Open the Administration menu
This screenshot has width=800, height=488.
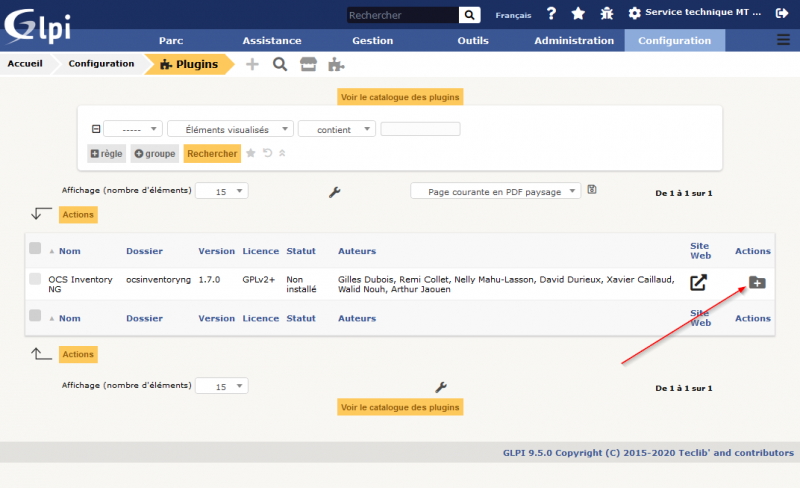pos(574,41)
